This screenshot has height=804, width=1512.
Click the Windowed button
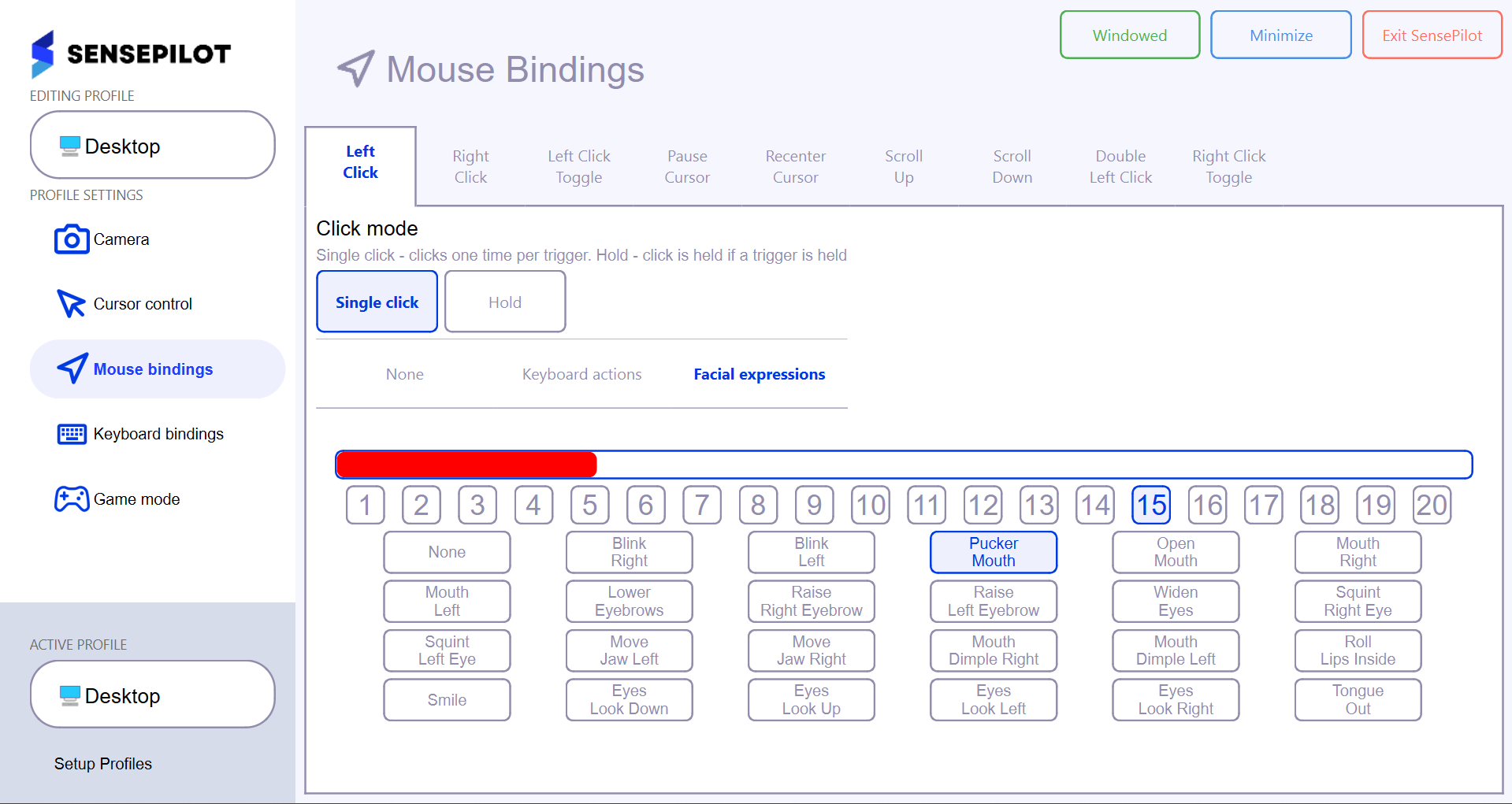(x=1129, y=35)
